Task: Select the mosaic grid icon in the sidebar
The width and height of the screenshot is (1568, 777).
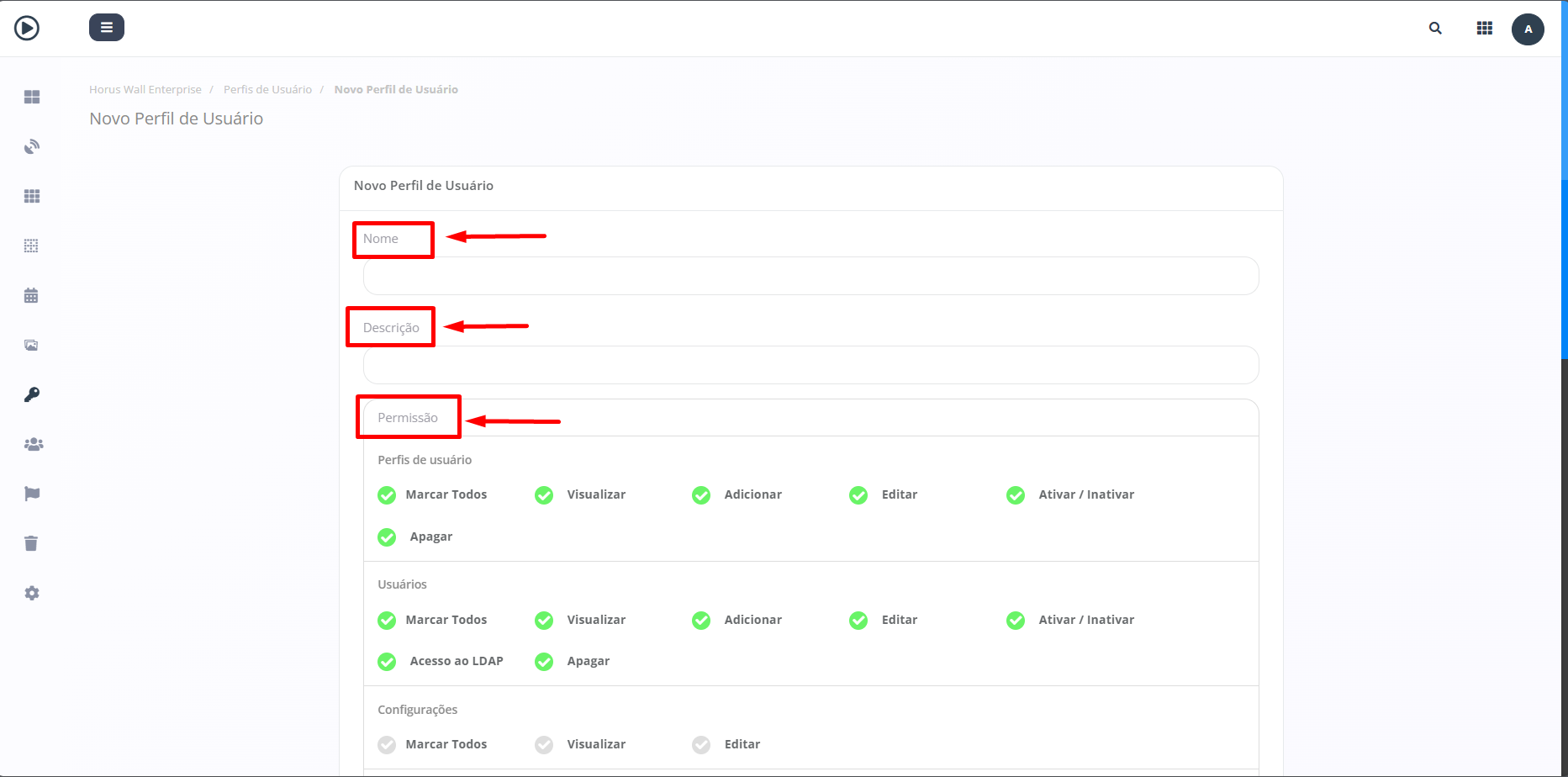Action: click(31, 245)
